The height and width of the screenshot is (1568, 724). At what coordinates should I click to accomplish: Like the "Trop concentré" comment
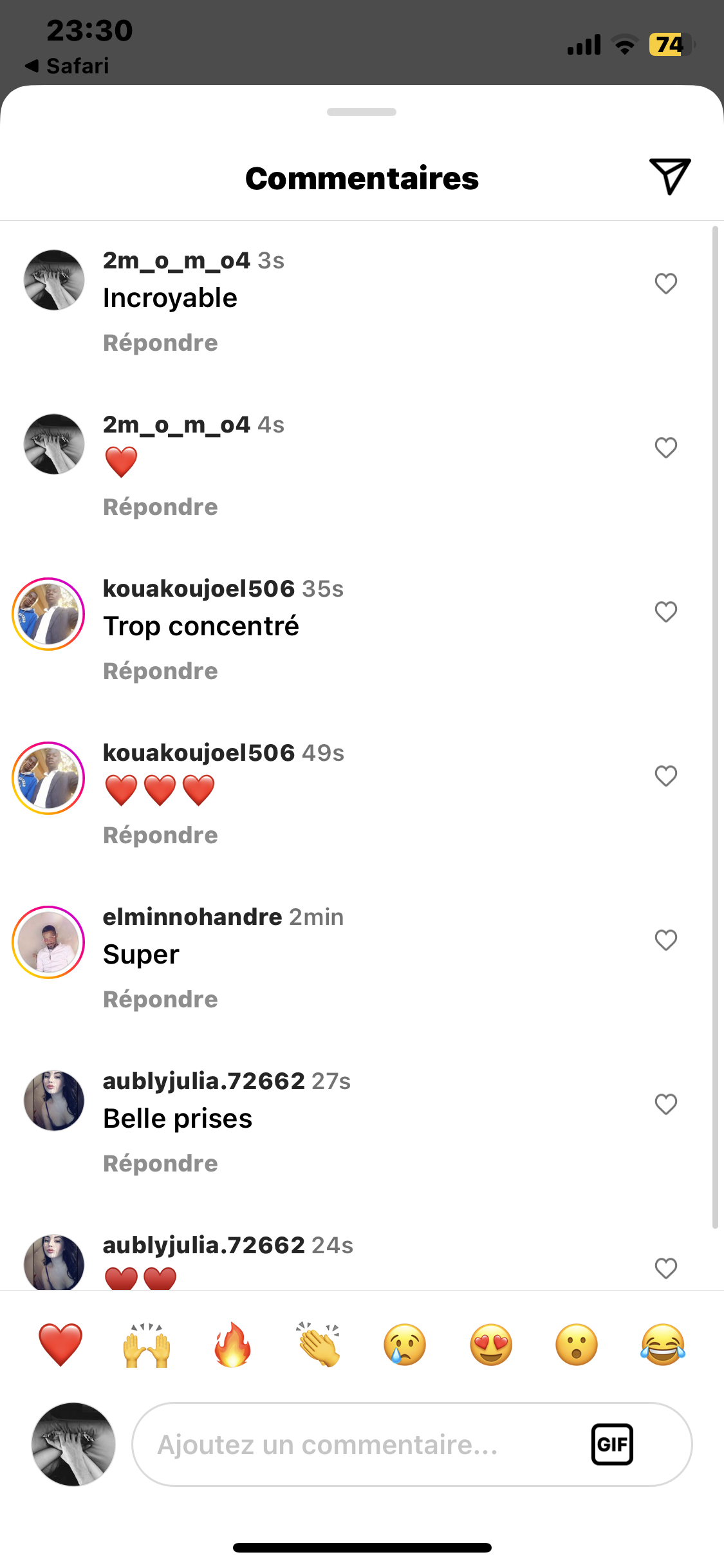pyautogui.click(x=666, y=611)
